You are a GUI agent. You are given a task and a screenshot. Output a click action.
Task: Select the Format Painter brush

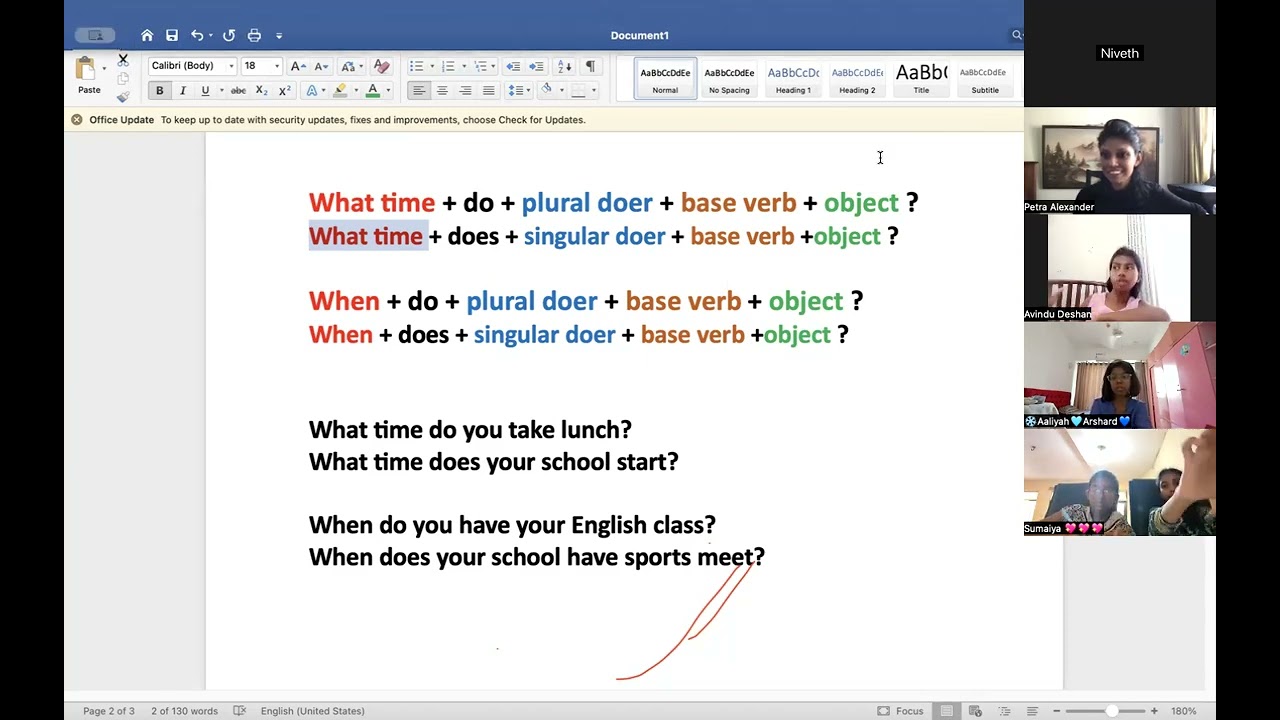click(123, 97)
